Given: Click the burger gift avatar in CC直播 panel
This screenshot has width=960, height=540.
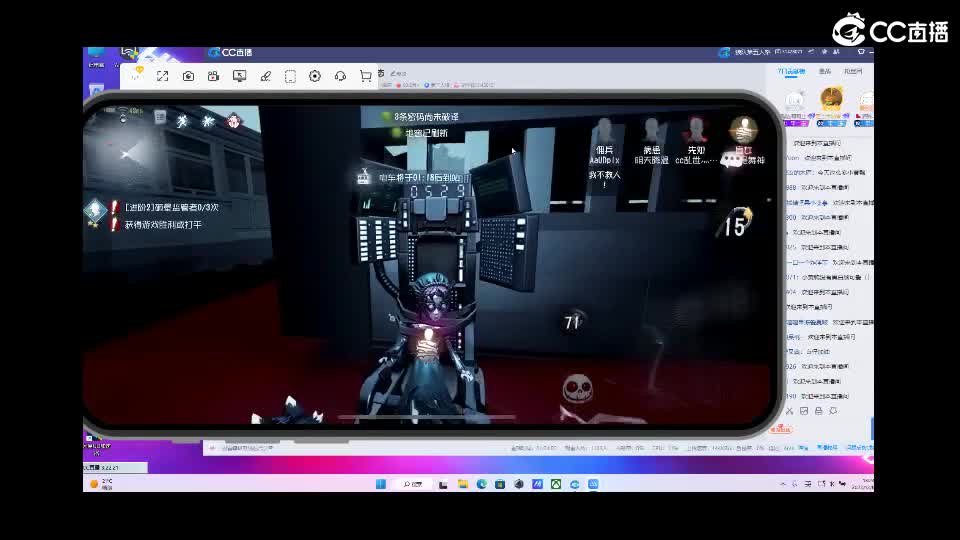Looking at the screenshot, I should (831, 98).
